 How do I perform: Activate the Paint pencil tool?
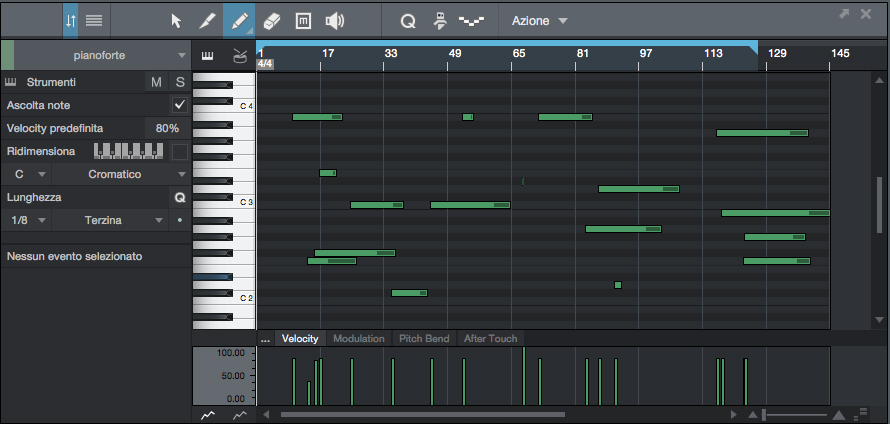click(239, 20)
